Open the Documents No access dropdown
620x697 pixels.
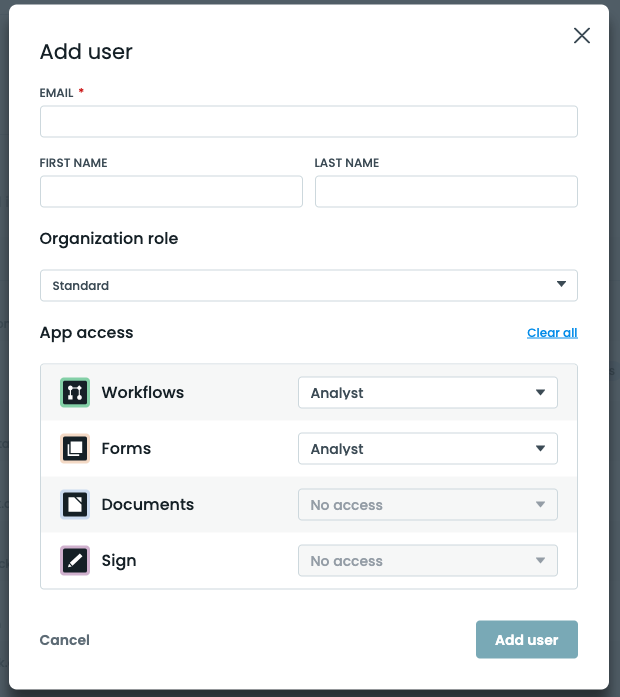427,505
